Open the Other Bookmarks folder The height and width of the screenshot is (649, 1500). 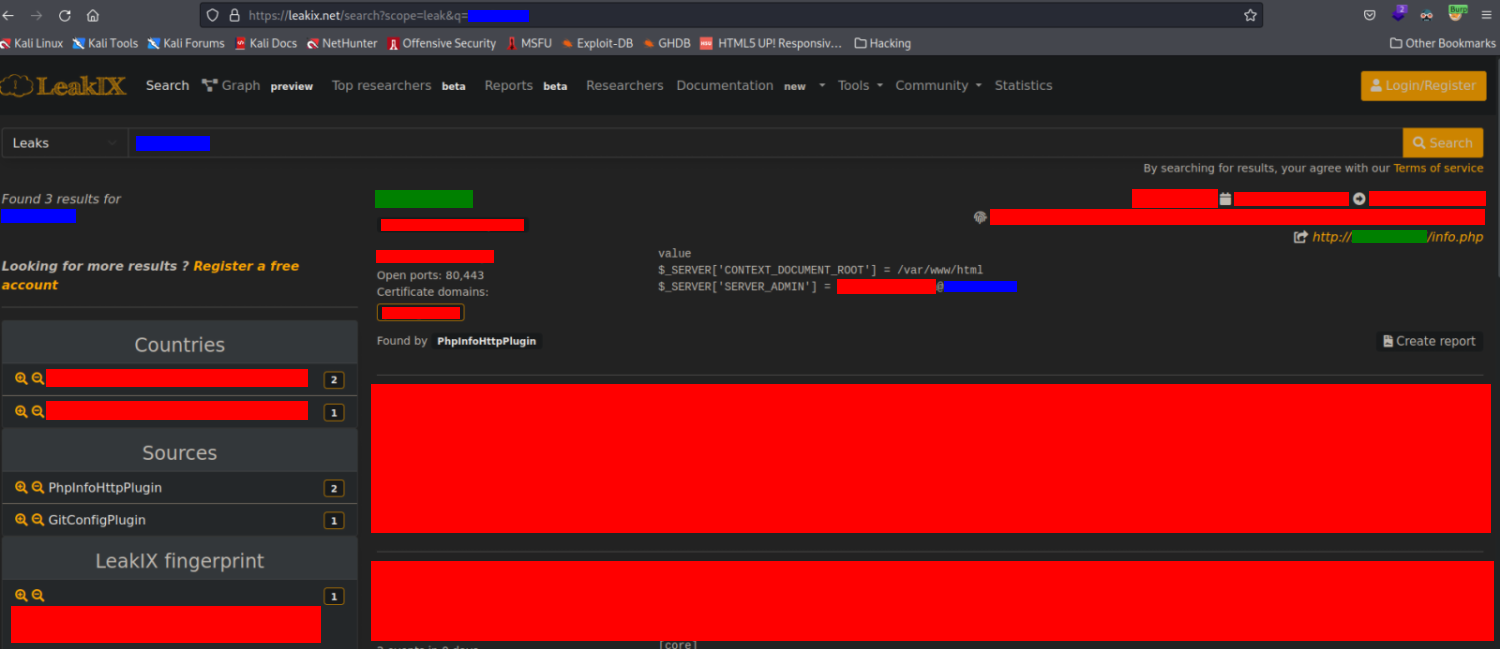coord(1443,43)
